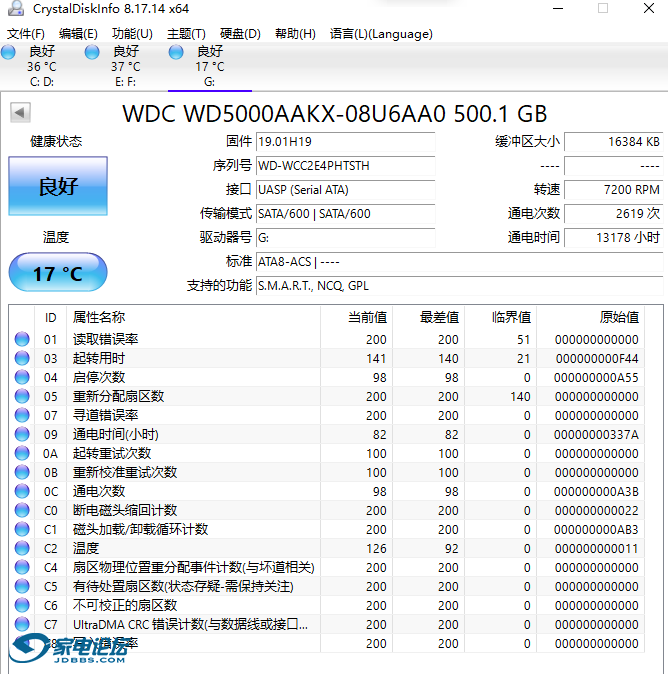Click status orb of 寻道错误率 row
The image size is (668, 674).
22,415
